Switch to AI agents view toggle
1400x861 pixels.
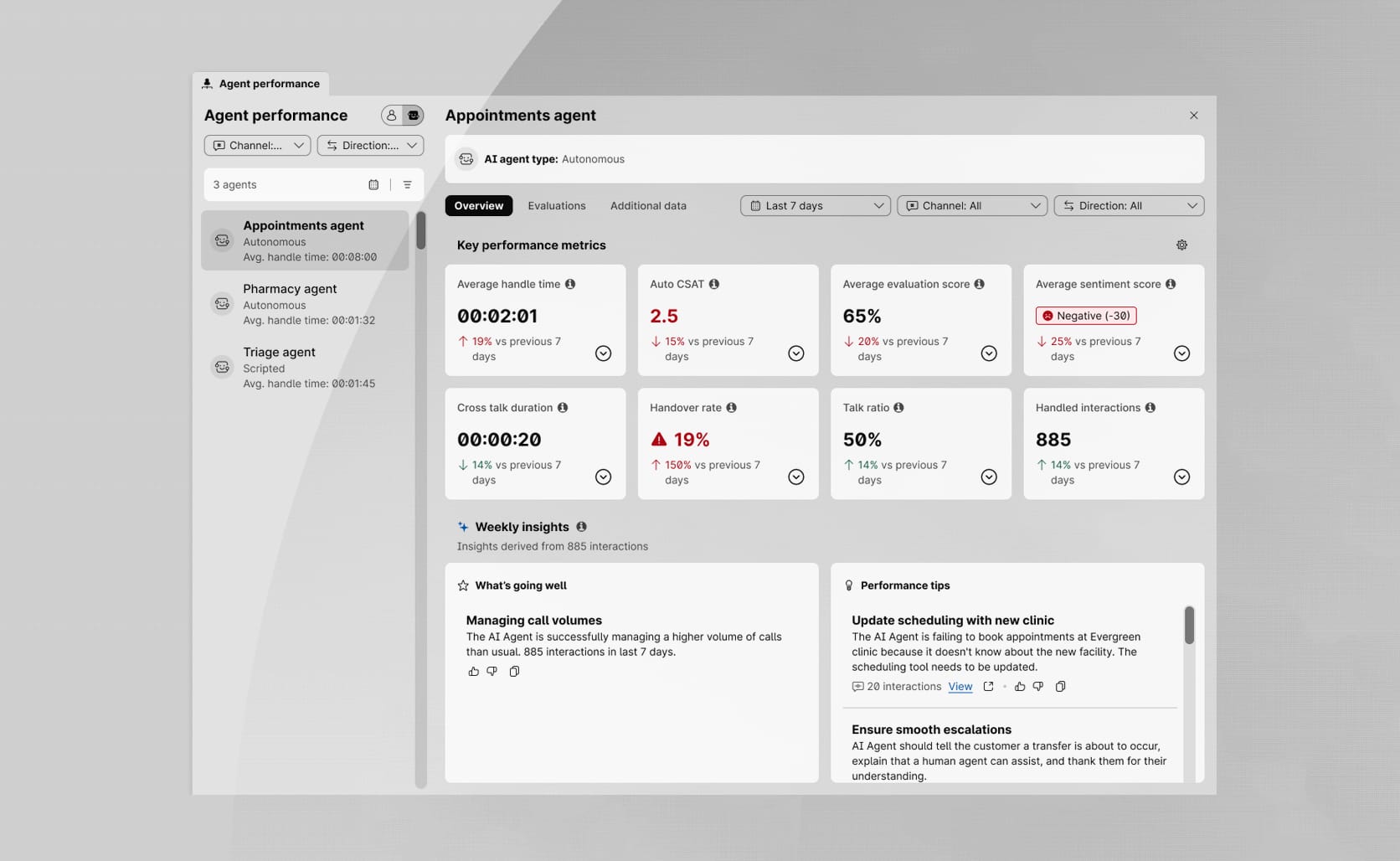pos(413,116)
